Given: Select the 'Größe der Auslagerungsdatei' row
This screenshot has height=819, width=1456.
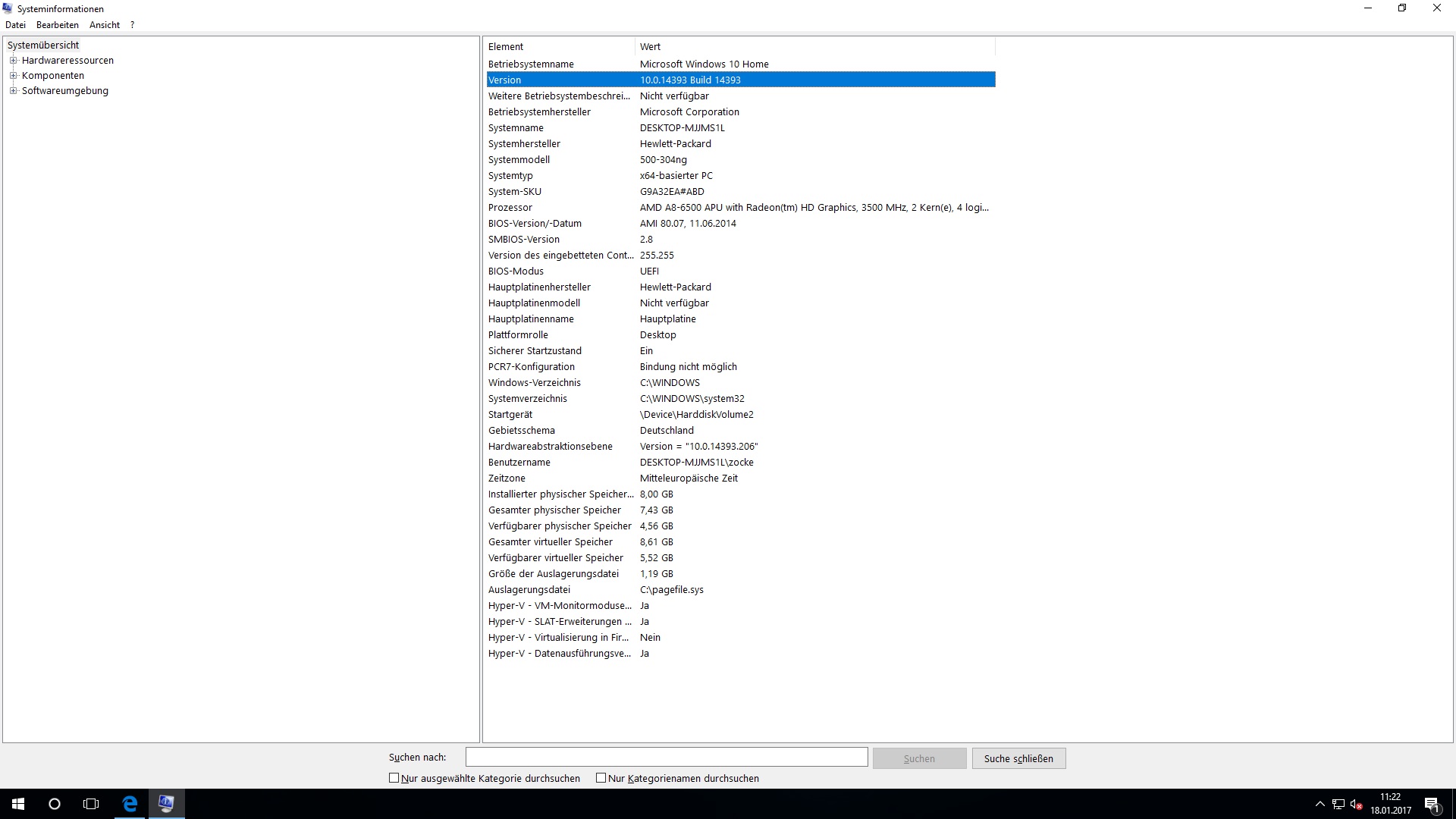Looking at the screenshot, I should [x=741, y=574].
